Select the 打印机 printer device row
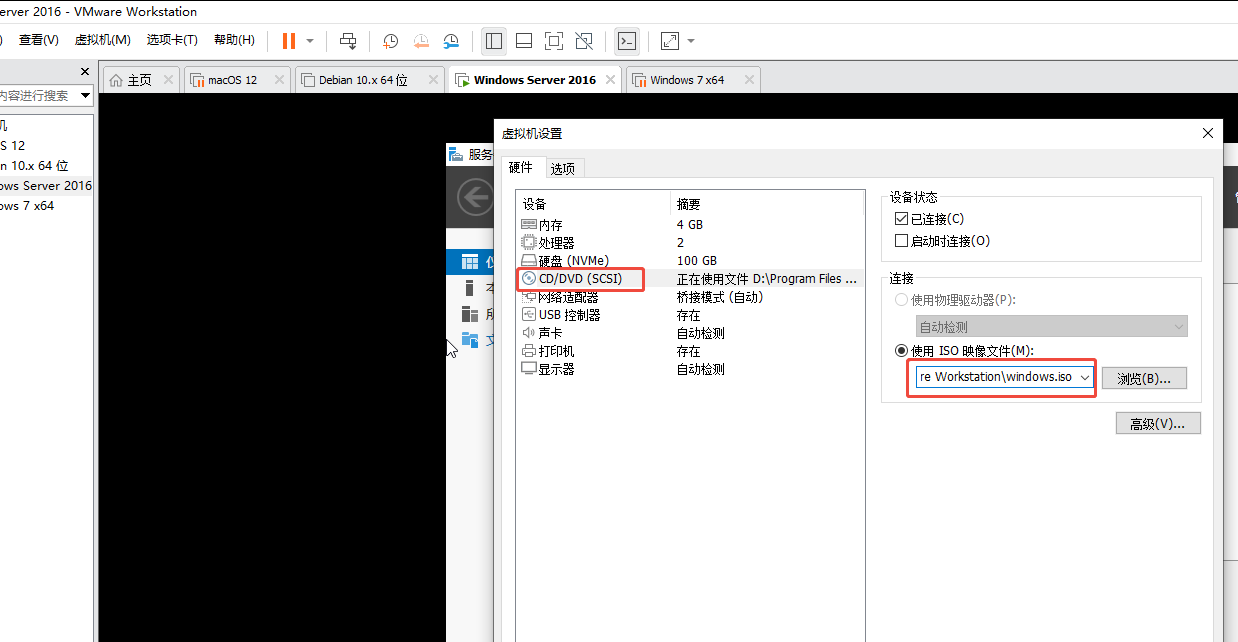This screenshot has height=642, width=1238. [x=690, y=351]
